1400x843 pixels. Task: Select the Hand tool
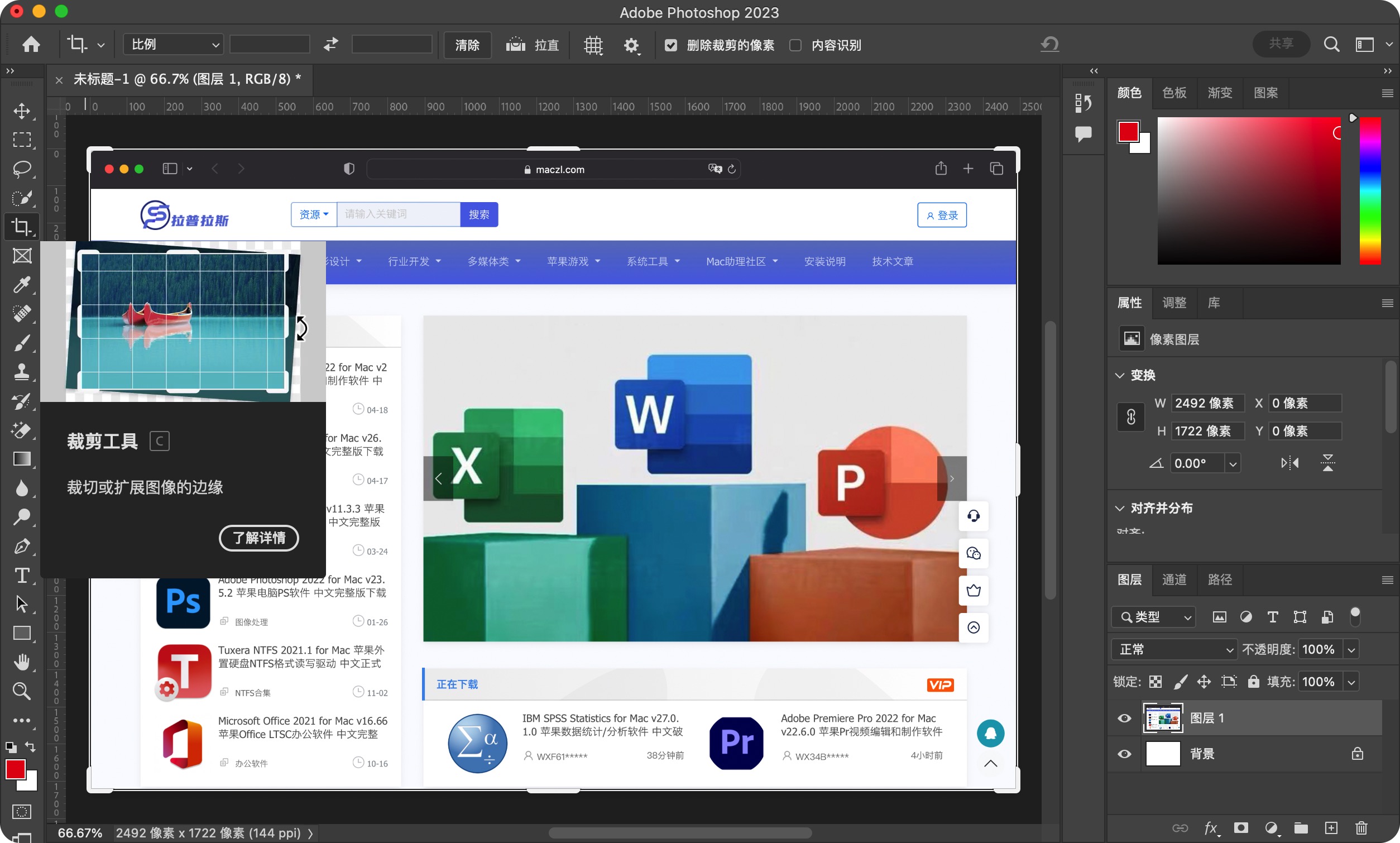point(22,662)
